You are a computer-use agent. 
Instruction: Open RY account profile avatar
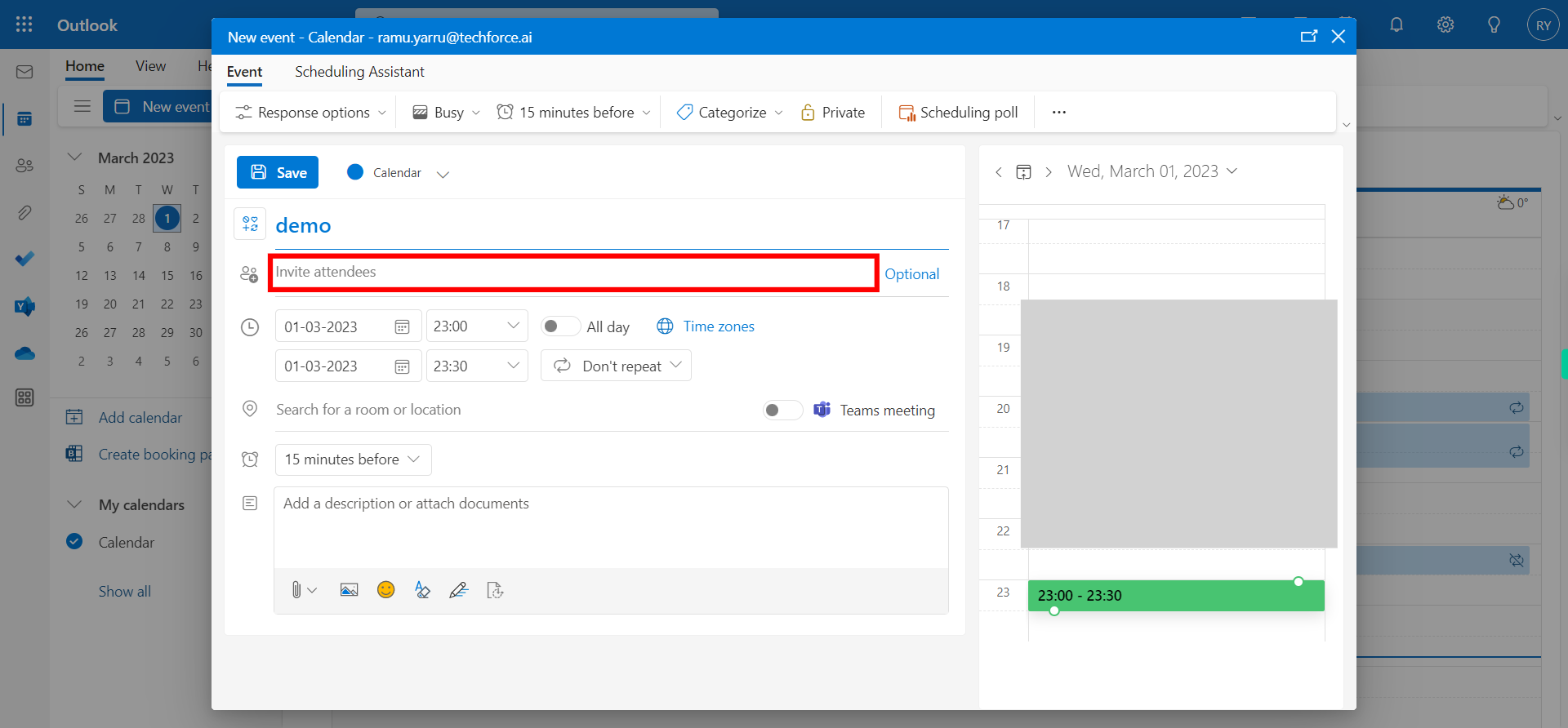coord(1543,25)
